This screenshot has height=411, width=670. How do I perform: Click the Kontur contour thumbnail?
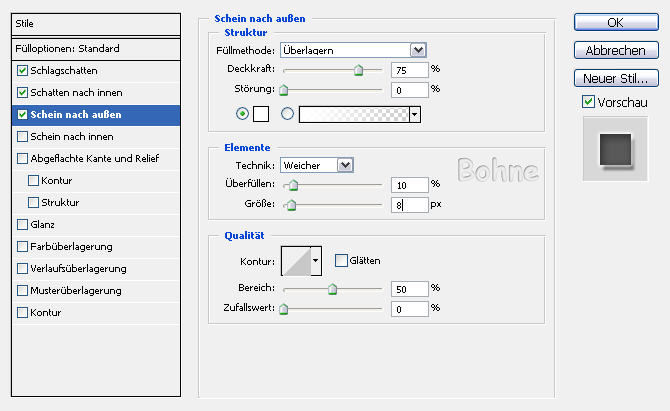296,261
